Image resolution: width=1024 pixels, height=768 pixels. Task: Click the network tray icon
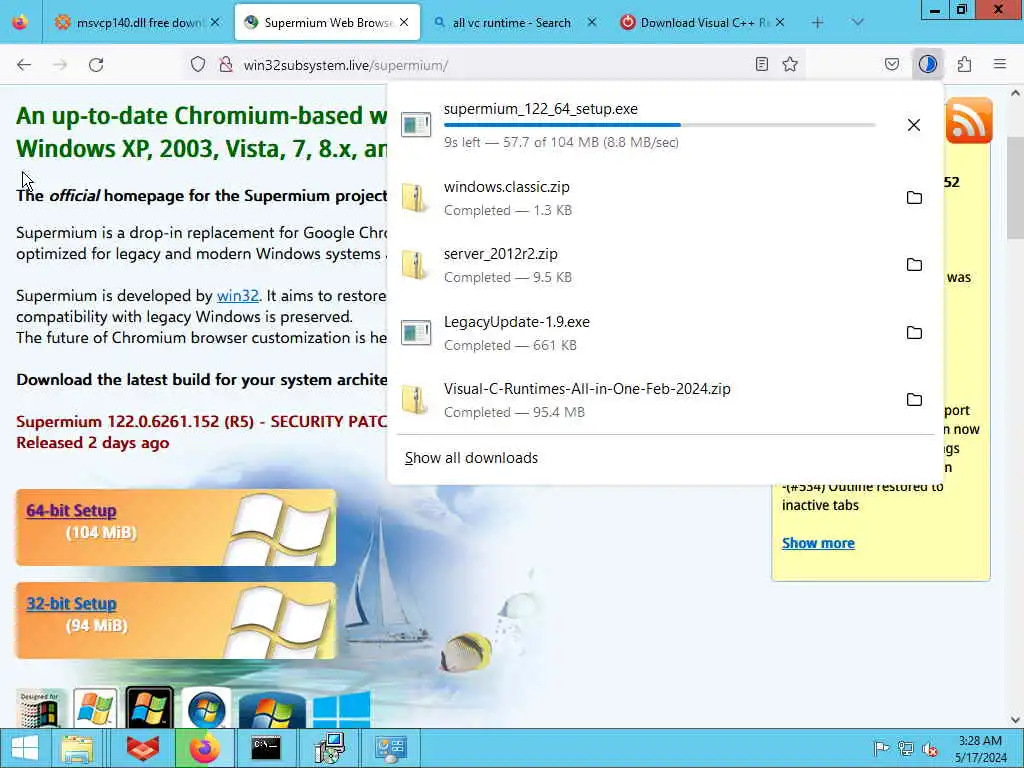(906, 748)
